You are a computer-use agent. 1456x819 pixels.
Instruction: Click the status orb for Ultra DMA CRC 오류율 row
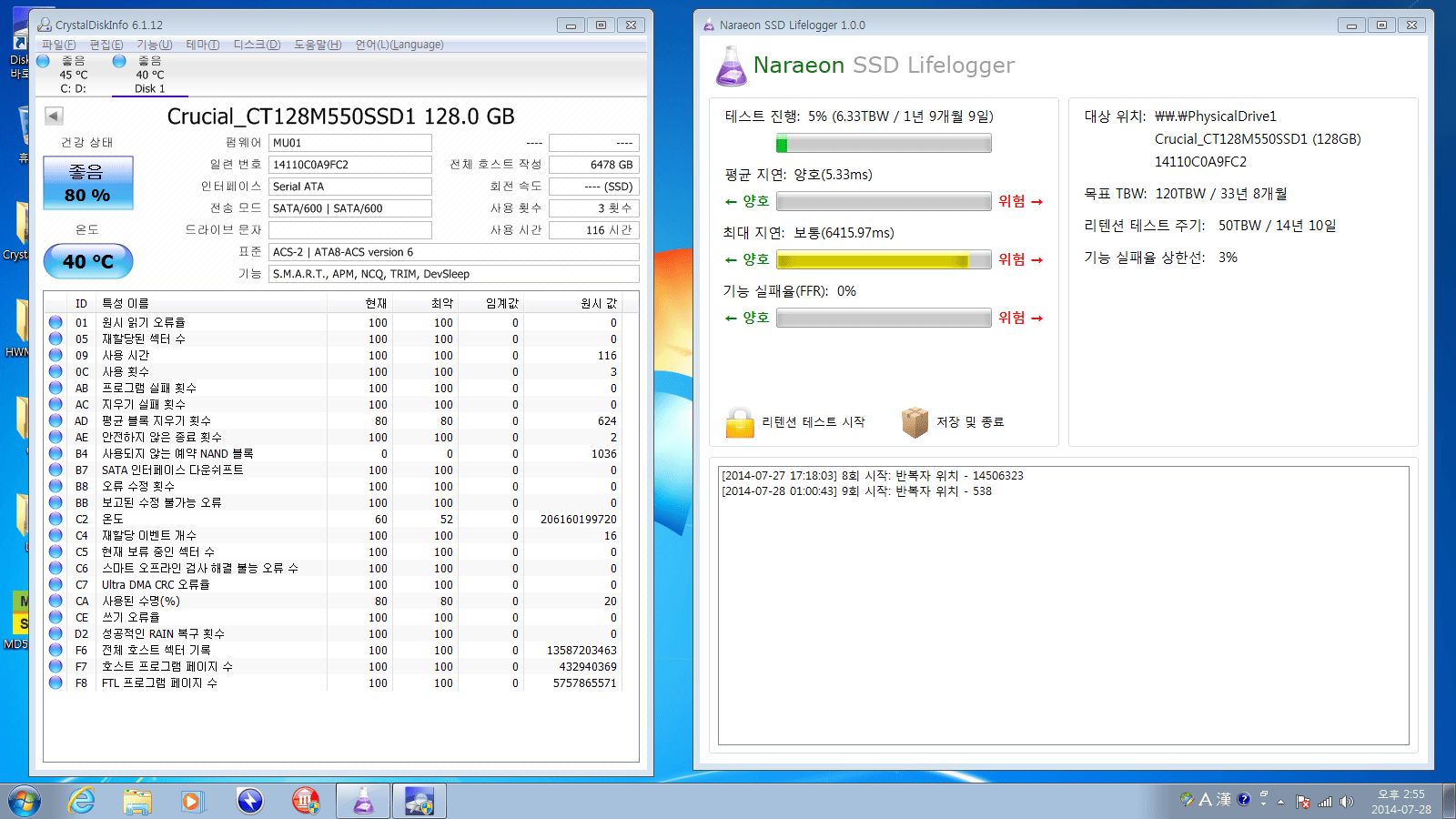[56, 584]
